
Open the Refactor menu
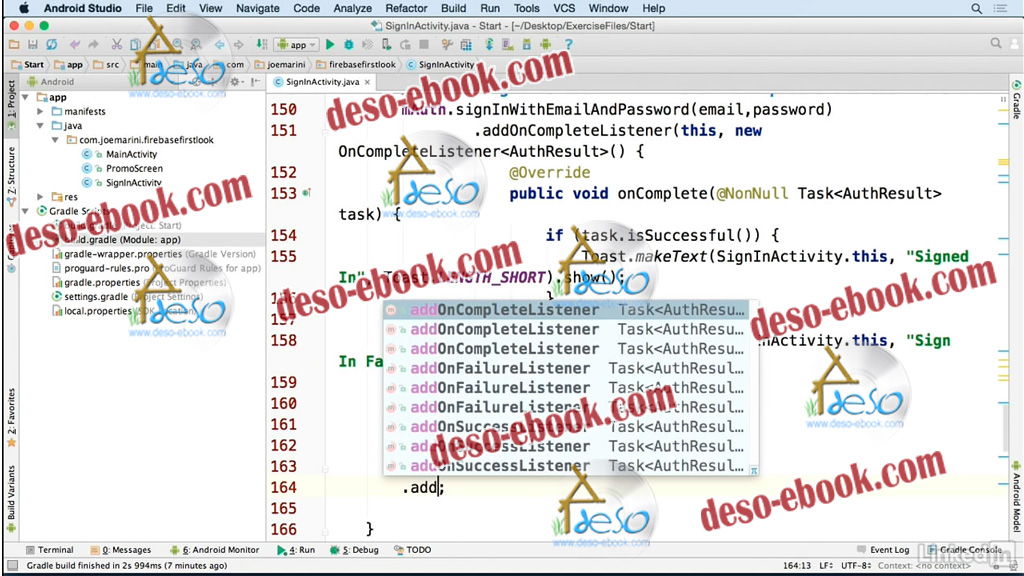(406, 8)
